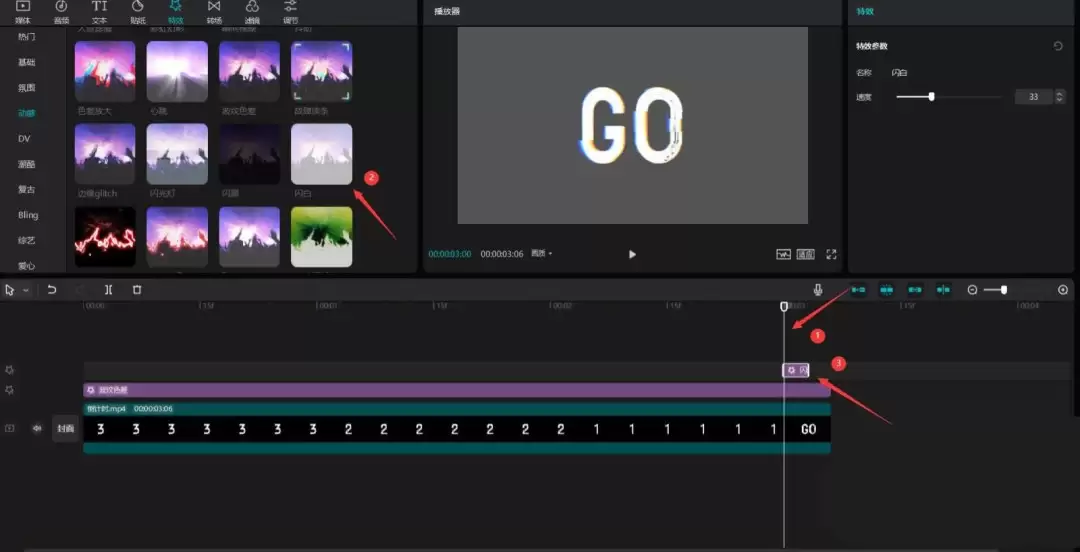Open the 文本 text tool

[x=99, y=11]
